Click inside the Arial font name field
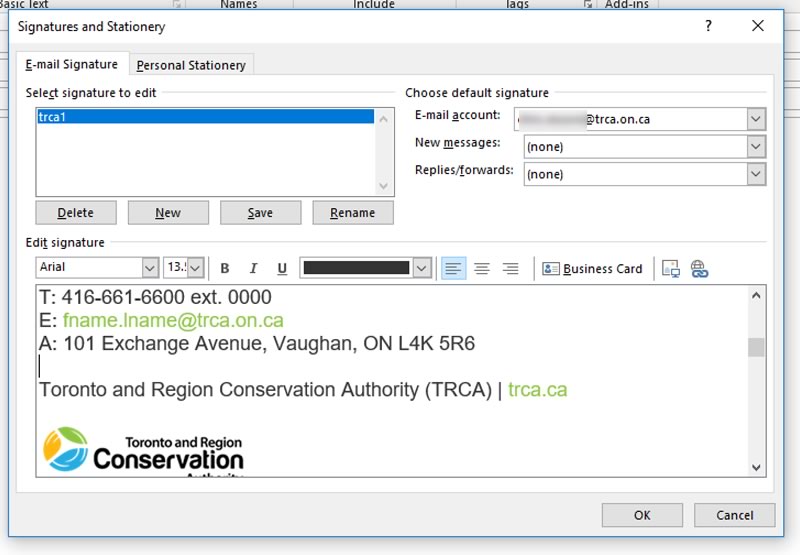This screenshot has height=555, width=800. pyautogui.click(x=89, y=267)
